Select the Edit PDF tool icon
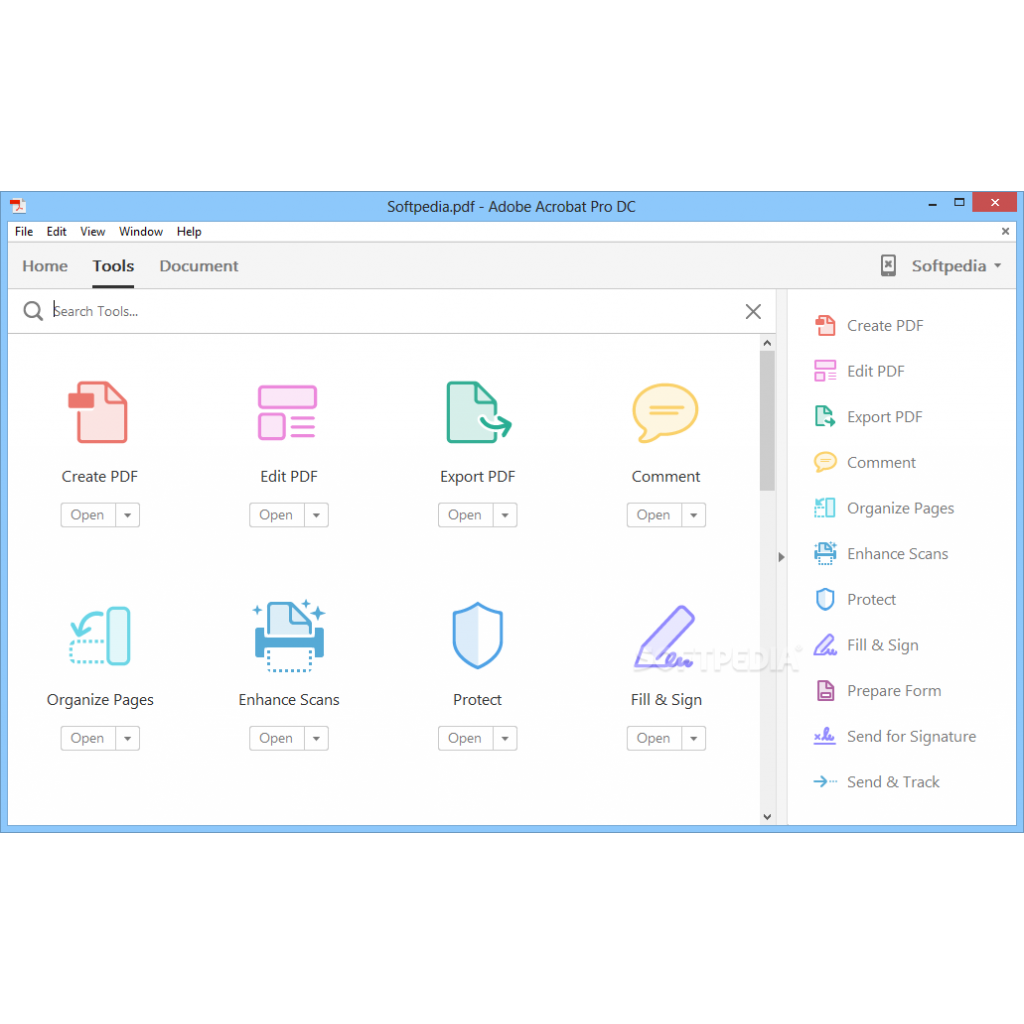 288,412
